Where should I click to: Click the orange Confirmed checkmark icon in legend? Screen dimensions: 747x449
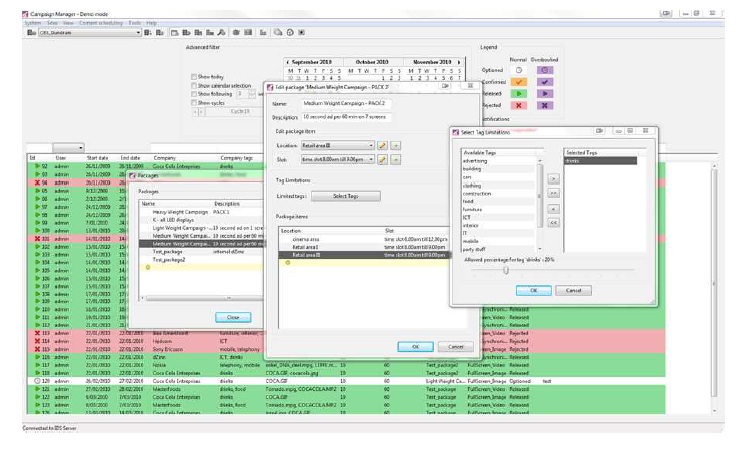coord(518,81)
